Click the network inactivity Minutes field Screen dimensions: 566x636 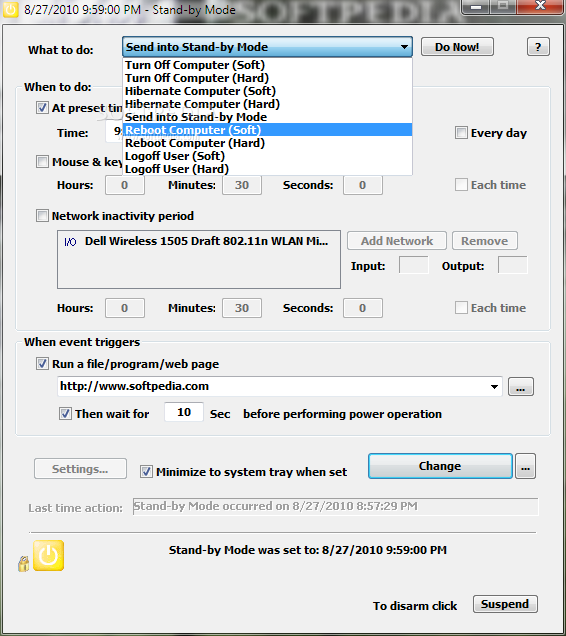pos(242,308)
